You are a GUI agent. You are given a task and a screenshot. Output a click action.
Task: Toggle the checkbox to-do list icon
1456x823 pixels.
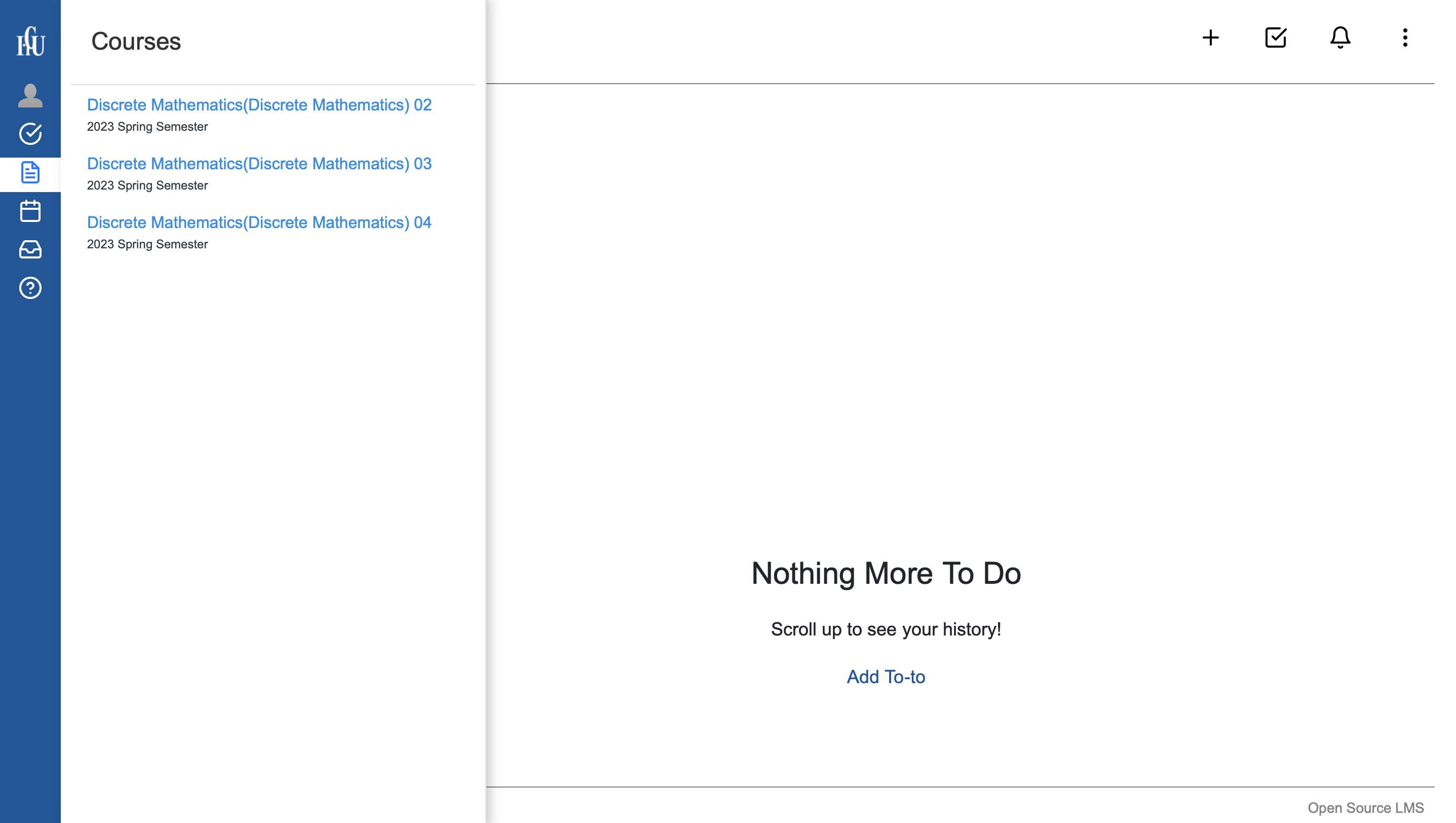(1275, 38)
